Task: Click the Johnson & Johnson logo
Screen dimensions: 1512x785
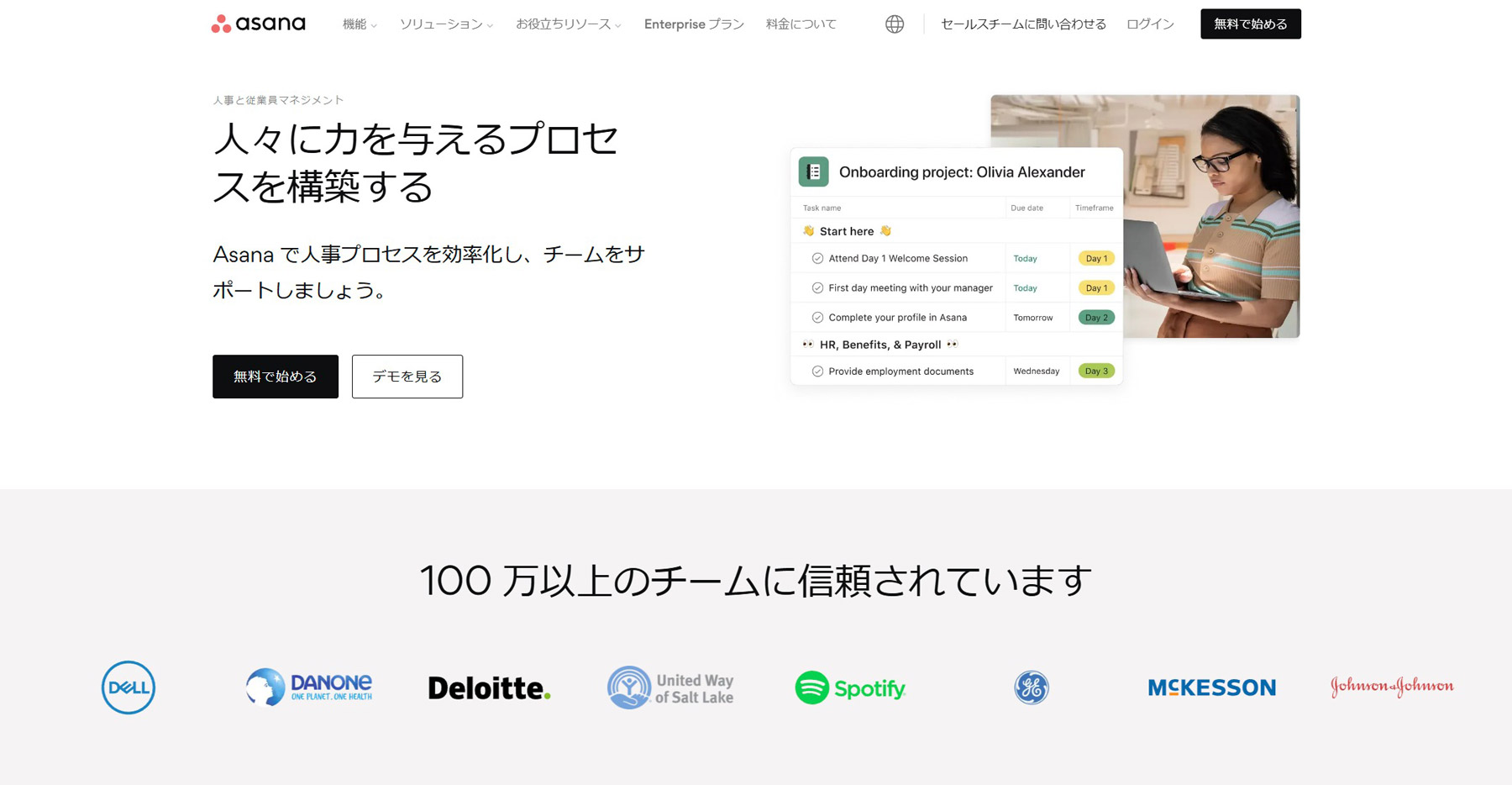Action: point(1392,687)
